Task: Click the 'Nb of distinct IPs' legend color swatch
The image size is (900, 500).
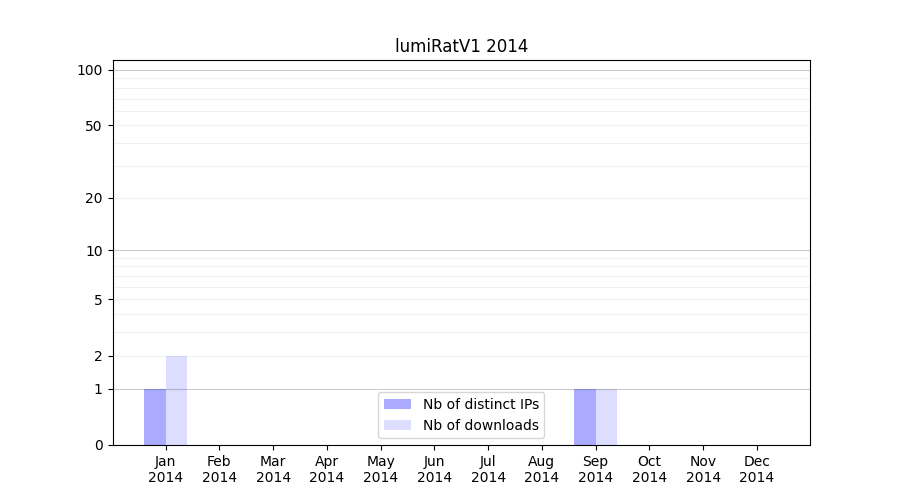Action: [397, 404]
